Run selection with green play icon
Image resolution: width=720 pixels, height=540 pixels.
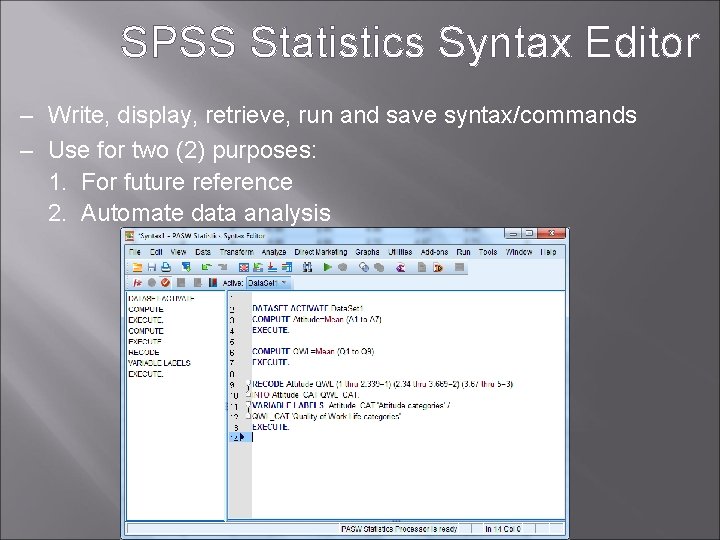tap(327, 267)
